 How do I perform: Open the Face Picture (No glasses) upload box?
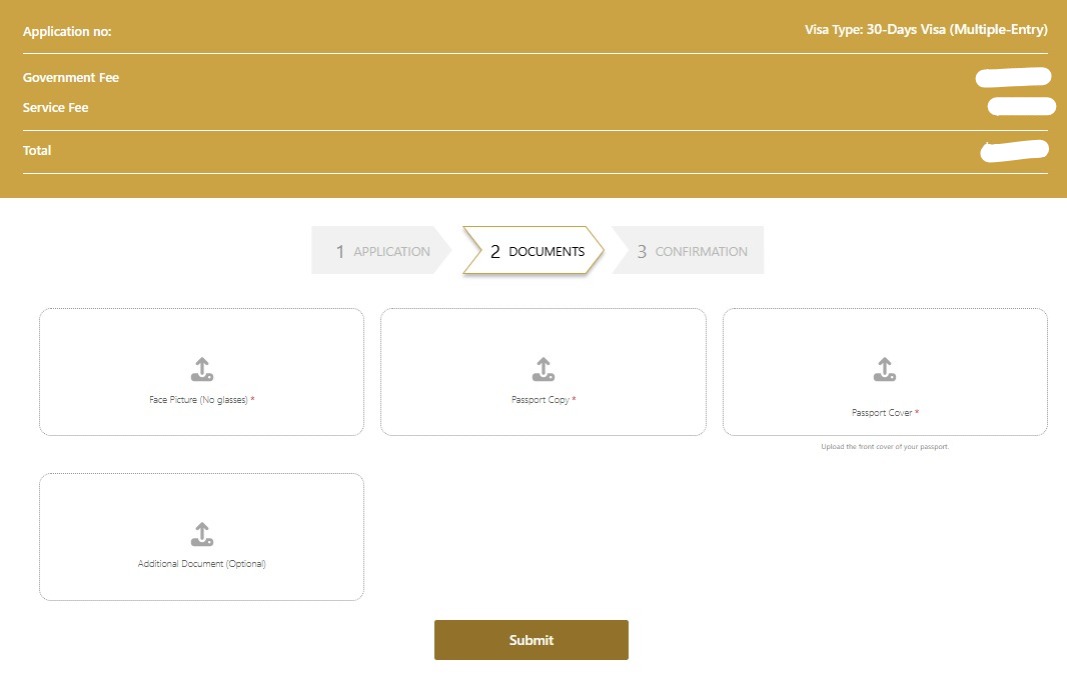(x=201, y=371)
